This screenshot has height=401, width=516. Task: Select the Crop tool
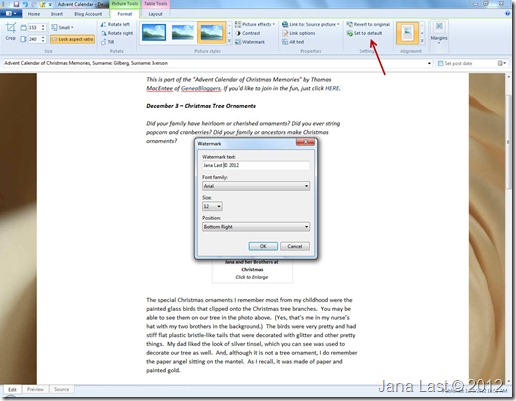[11, 31]
